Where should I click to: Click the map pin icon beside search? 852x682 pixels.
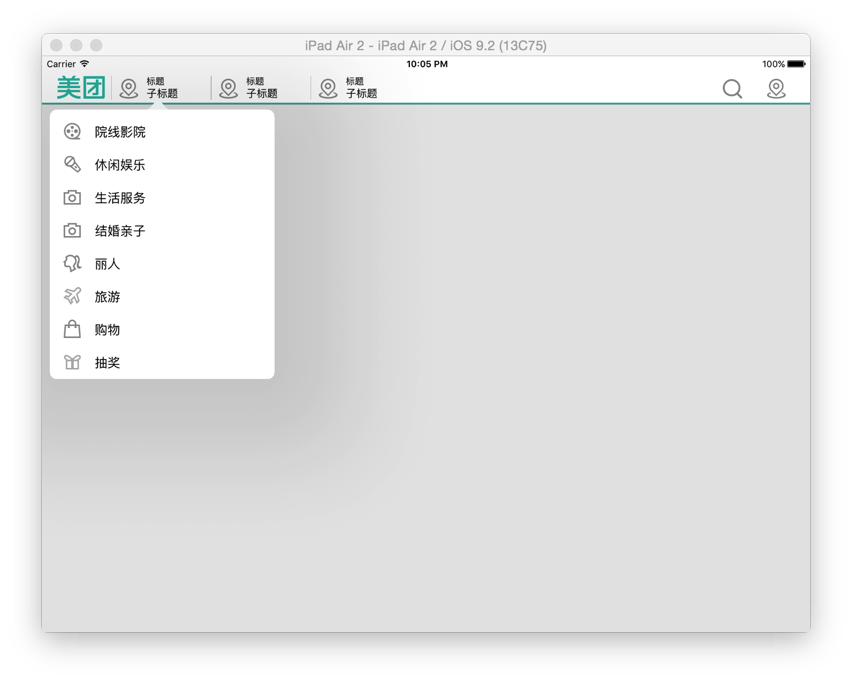click(x=776, y=89)
